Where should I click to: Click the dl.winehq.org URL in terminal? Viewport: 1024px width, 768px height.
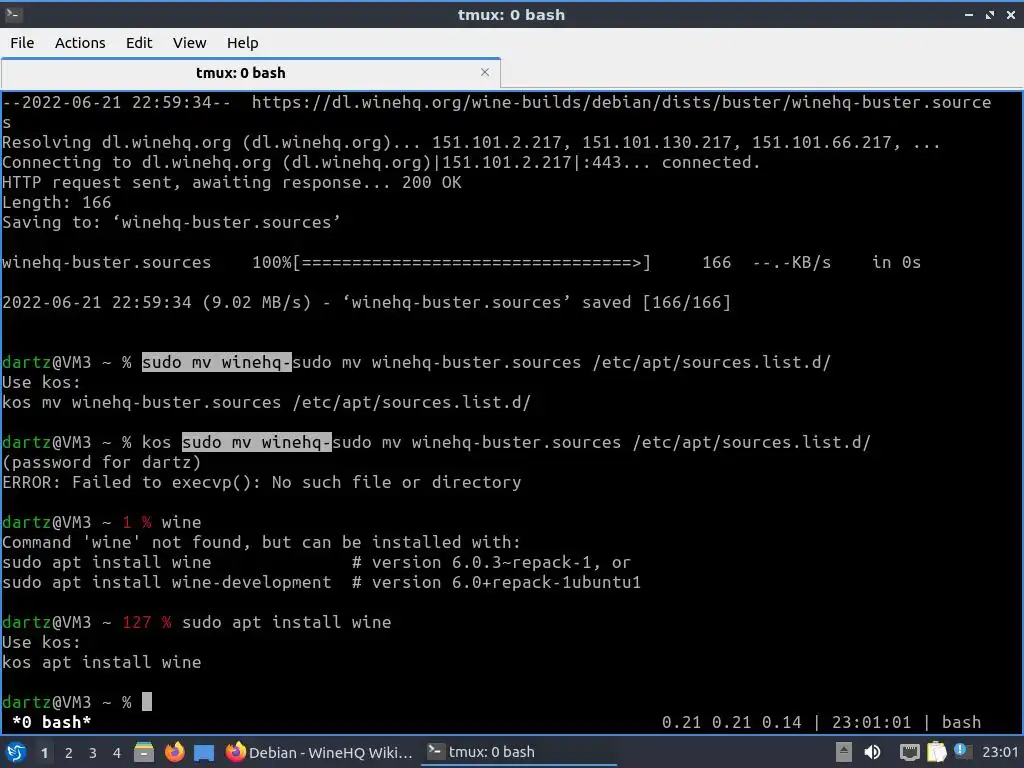coord(622,102)
